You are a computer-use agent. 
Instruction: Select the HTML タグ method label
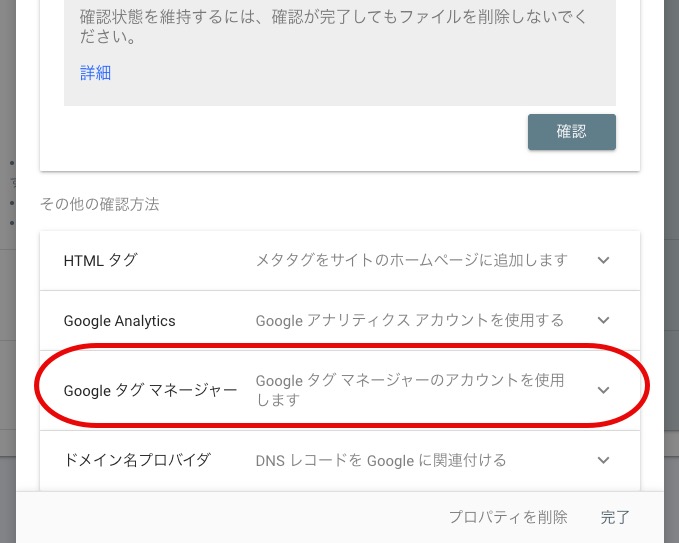pos(100,260)
